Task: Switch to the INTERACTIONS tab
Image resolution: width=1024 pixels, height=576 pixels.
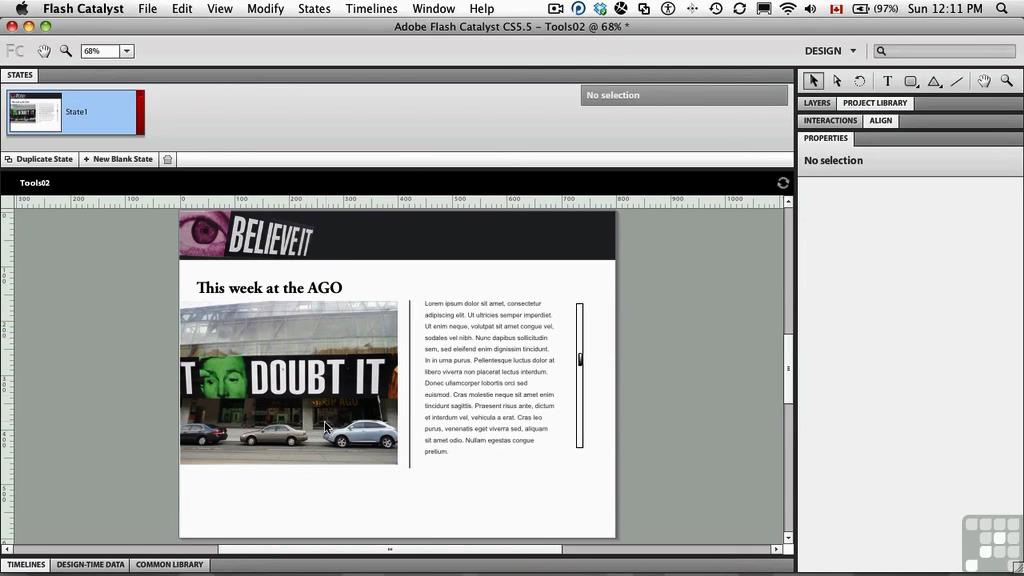Action: [830, 121]
